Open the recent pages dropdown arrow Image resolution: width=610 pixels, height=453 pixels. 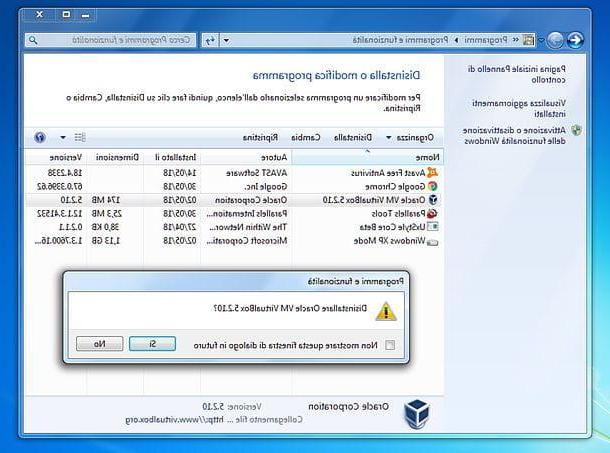pyautogui.click(x=541, y=40)
